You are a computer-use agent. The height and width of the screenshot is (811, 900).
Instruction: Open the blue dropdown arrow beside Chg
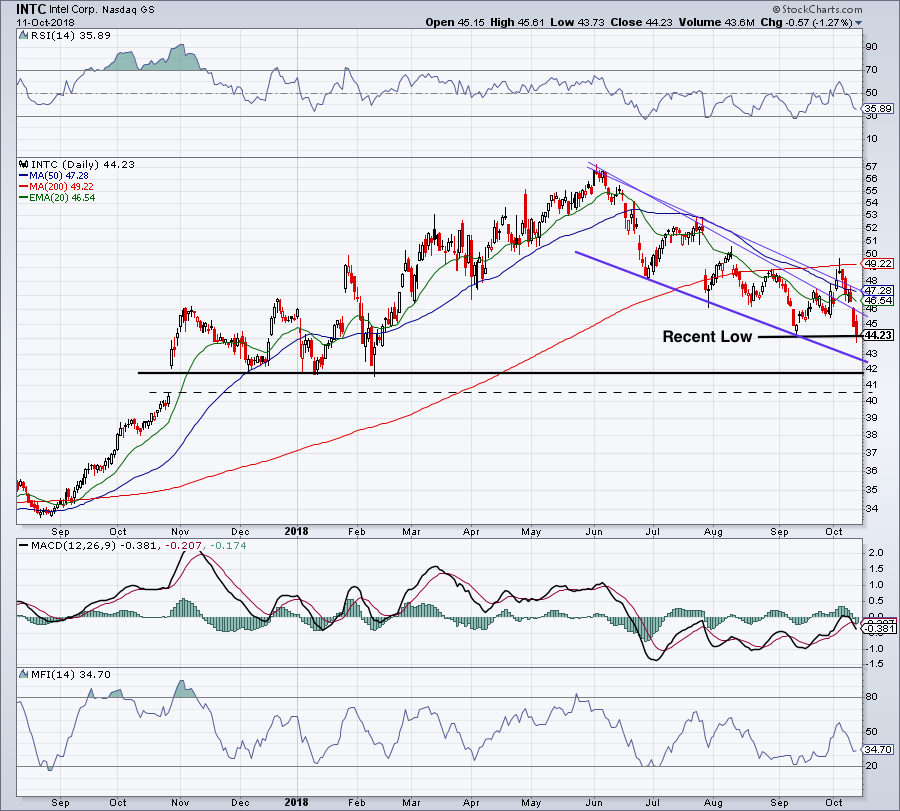click(x=859, y=23)
